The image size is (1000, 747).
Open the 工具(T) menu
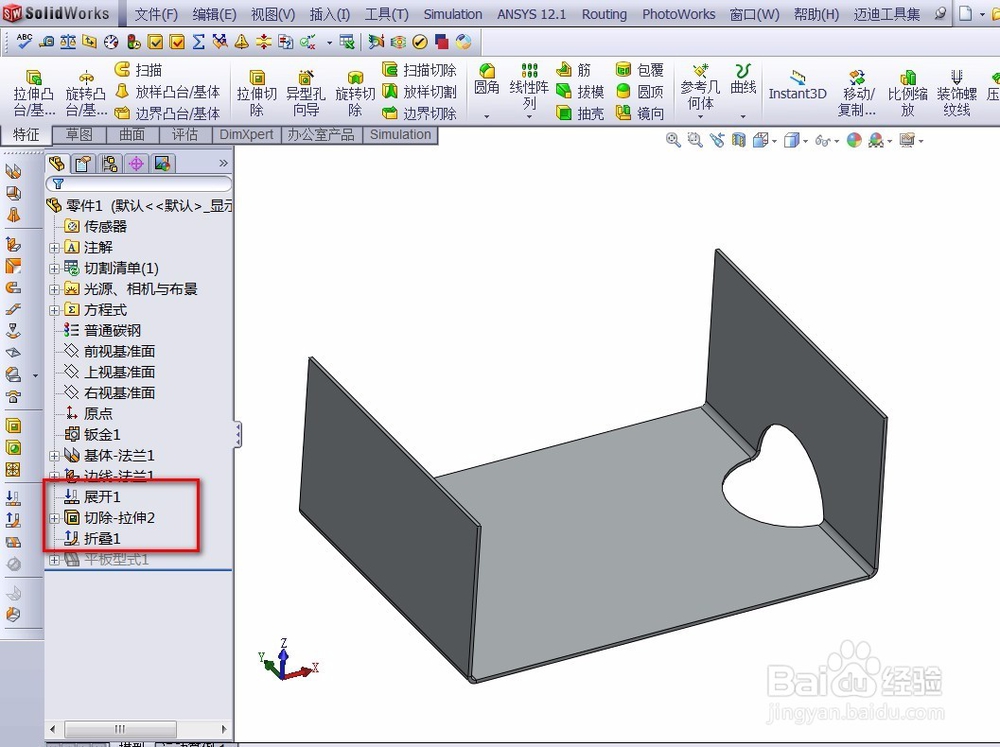click(386, 14)
